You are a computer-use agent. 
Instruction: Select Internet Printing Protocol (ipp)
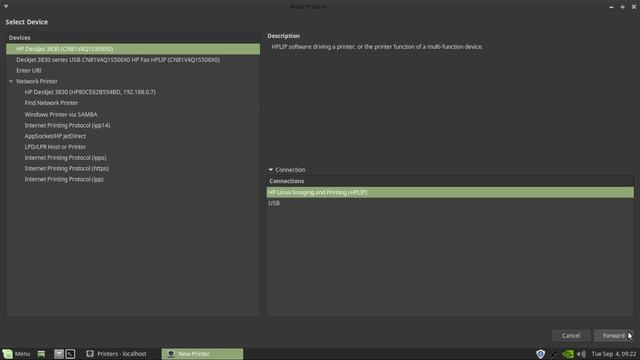click(x=133, y=179)
